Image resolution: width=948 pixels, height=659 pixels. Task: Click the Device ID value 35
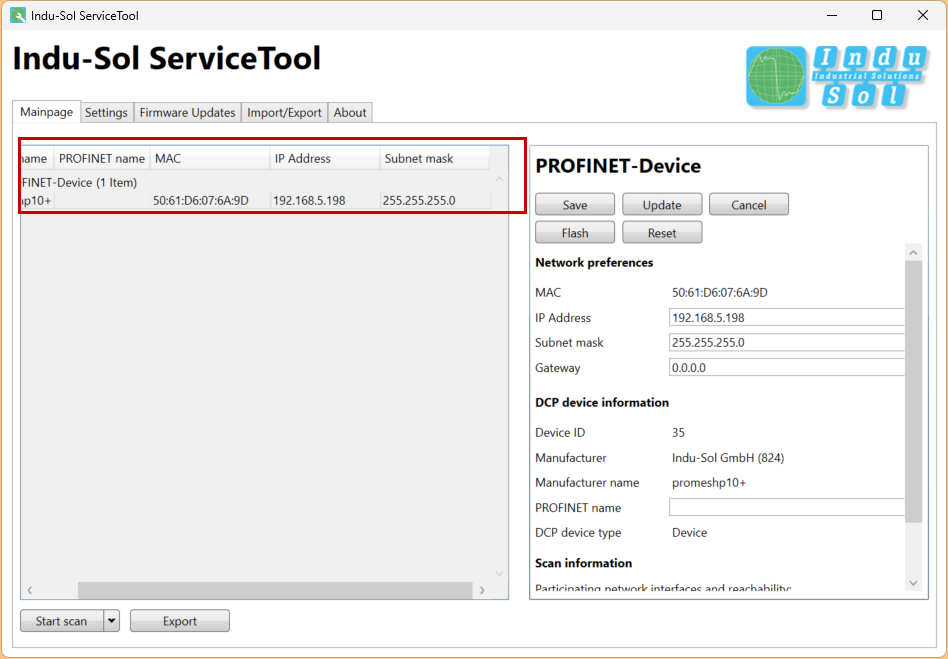(x=678, y=432)
